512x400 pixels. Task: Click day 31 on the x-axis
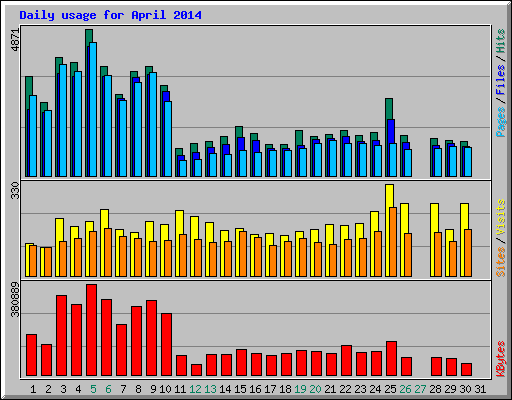tap(480, 389)
